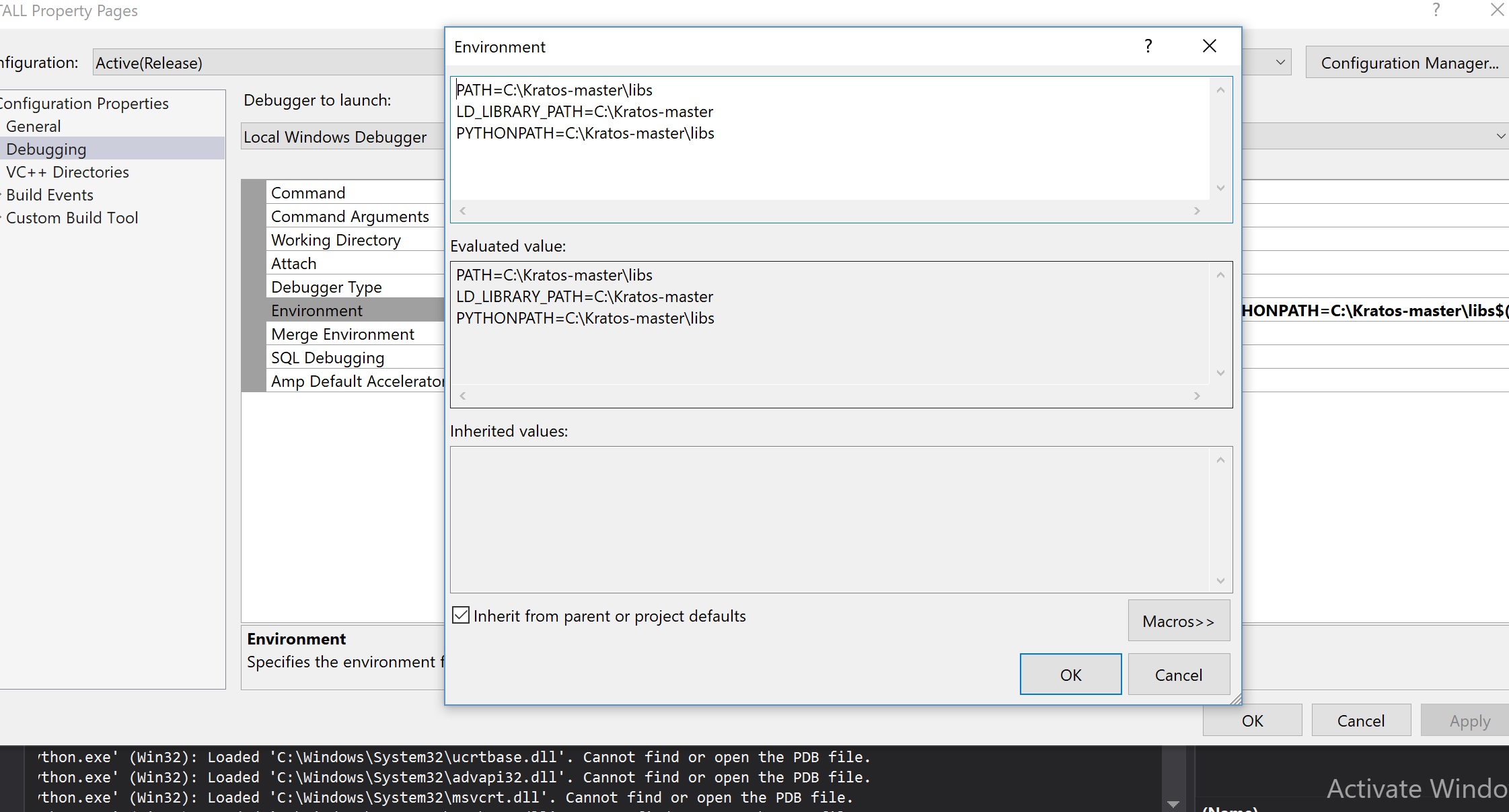Click right scroll arrow under Evaluated value
The height and width of the screenshot is (812, 1509).
(1196, 396)
